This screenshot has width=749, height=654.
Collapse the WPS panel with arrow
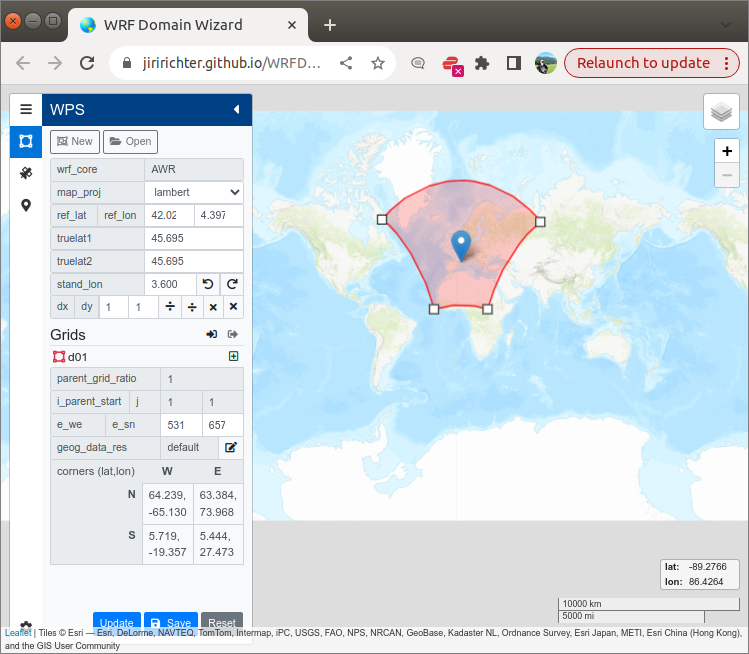(236, 110)
